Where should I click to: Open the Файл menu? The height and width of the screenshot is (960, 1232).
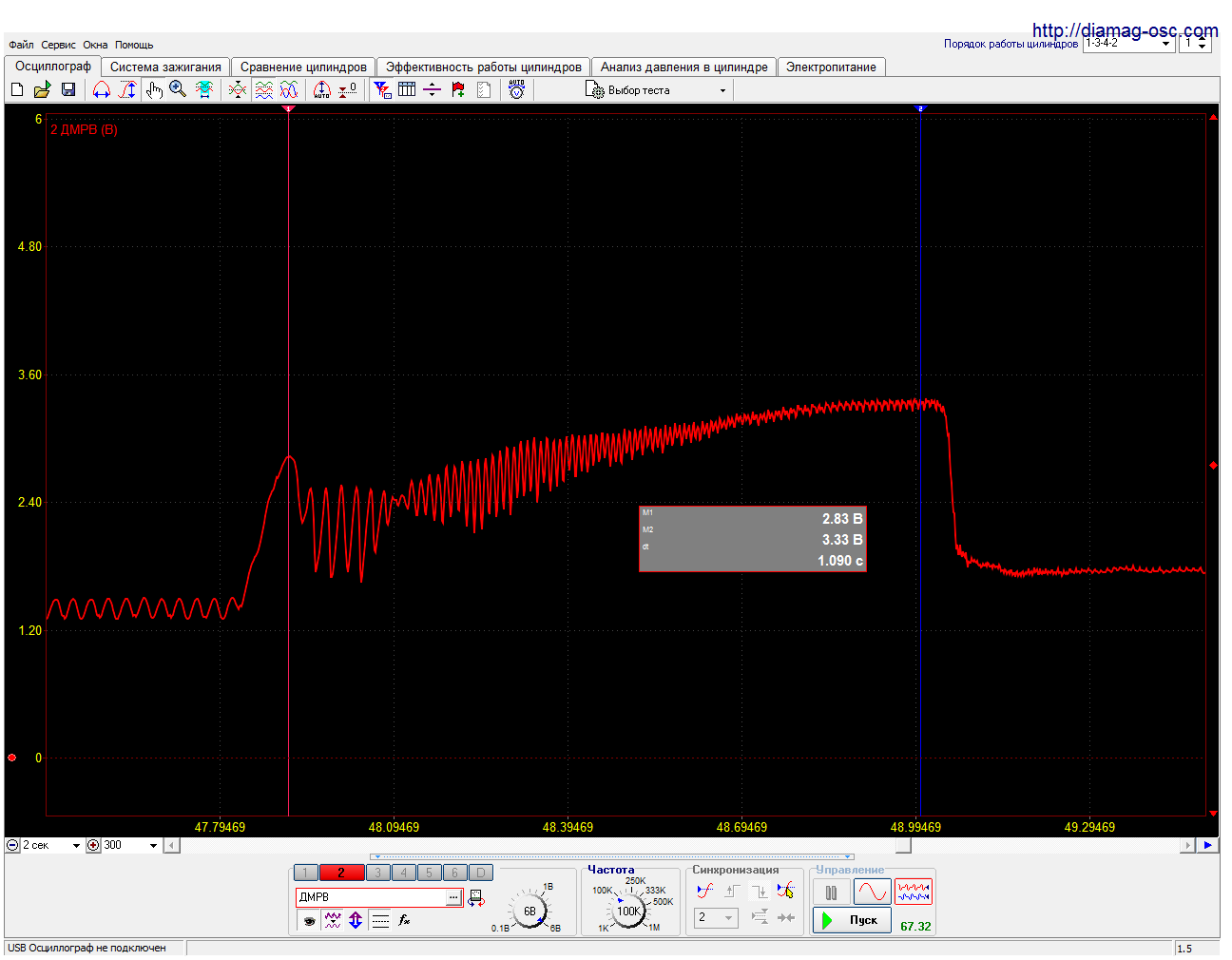pyautogui.click(x=21, y=45)
